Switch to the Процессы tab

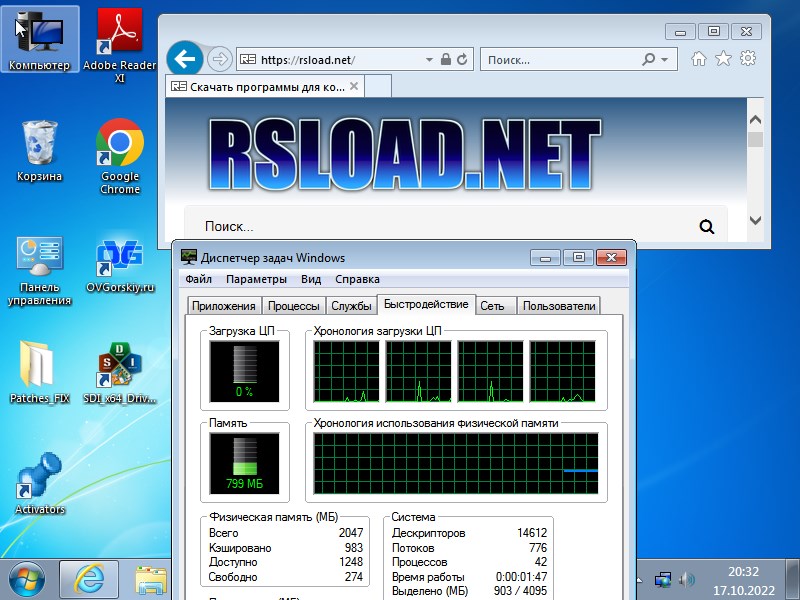point(293,306)
